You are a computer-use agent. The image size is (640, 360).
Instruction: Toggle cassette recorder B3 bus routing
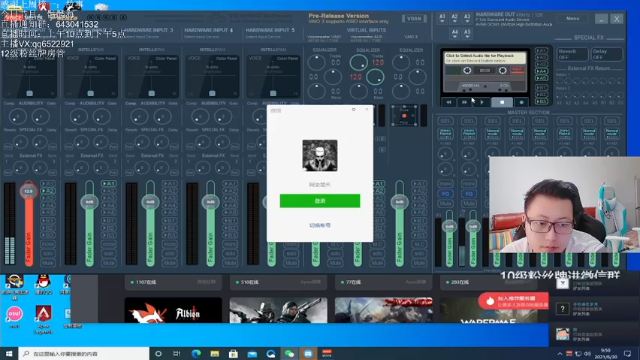click(x=541, y=101)
